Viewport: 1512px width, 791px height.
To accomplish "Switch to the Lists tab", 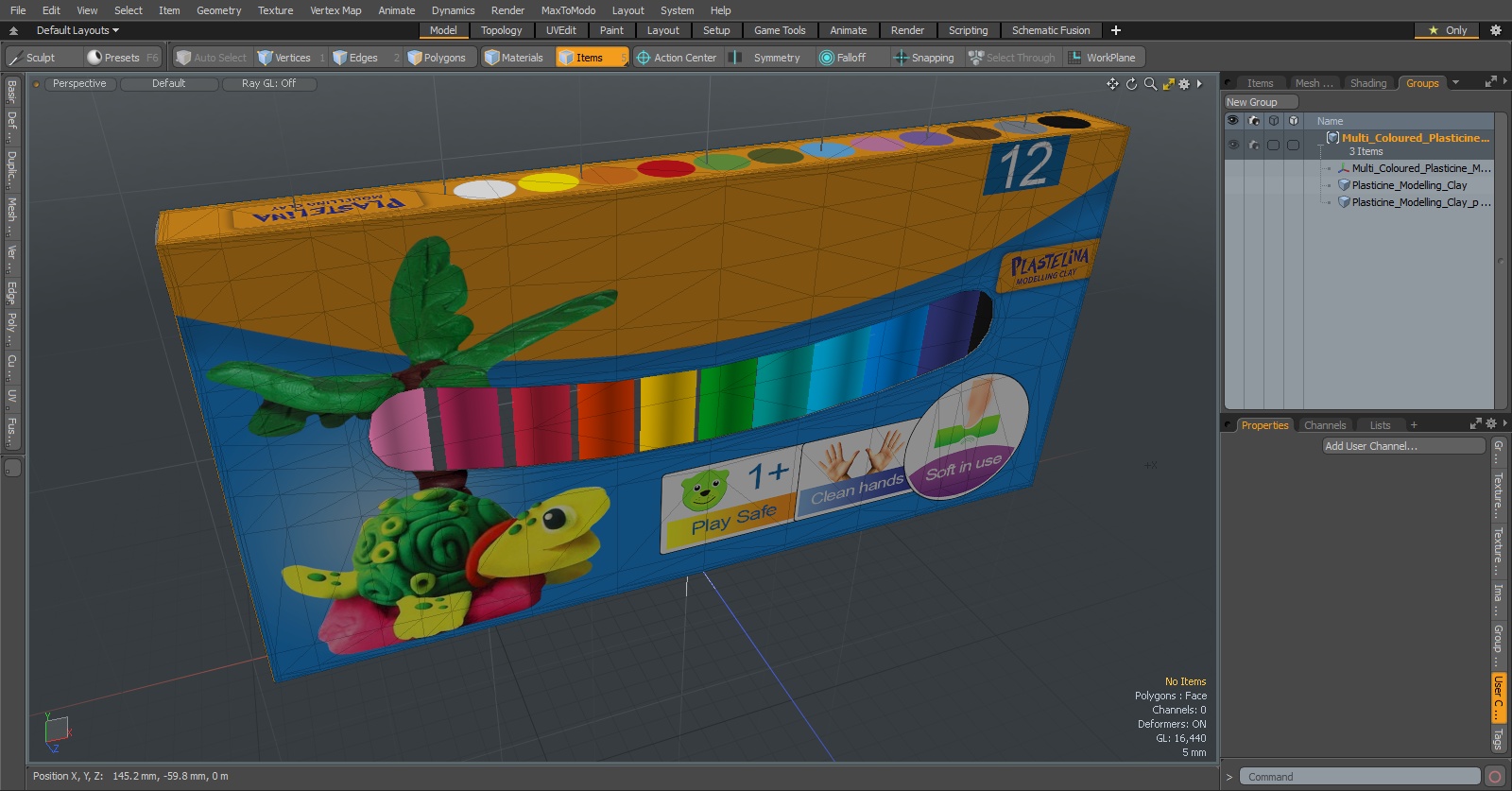I will [1380, 425].
